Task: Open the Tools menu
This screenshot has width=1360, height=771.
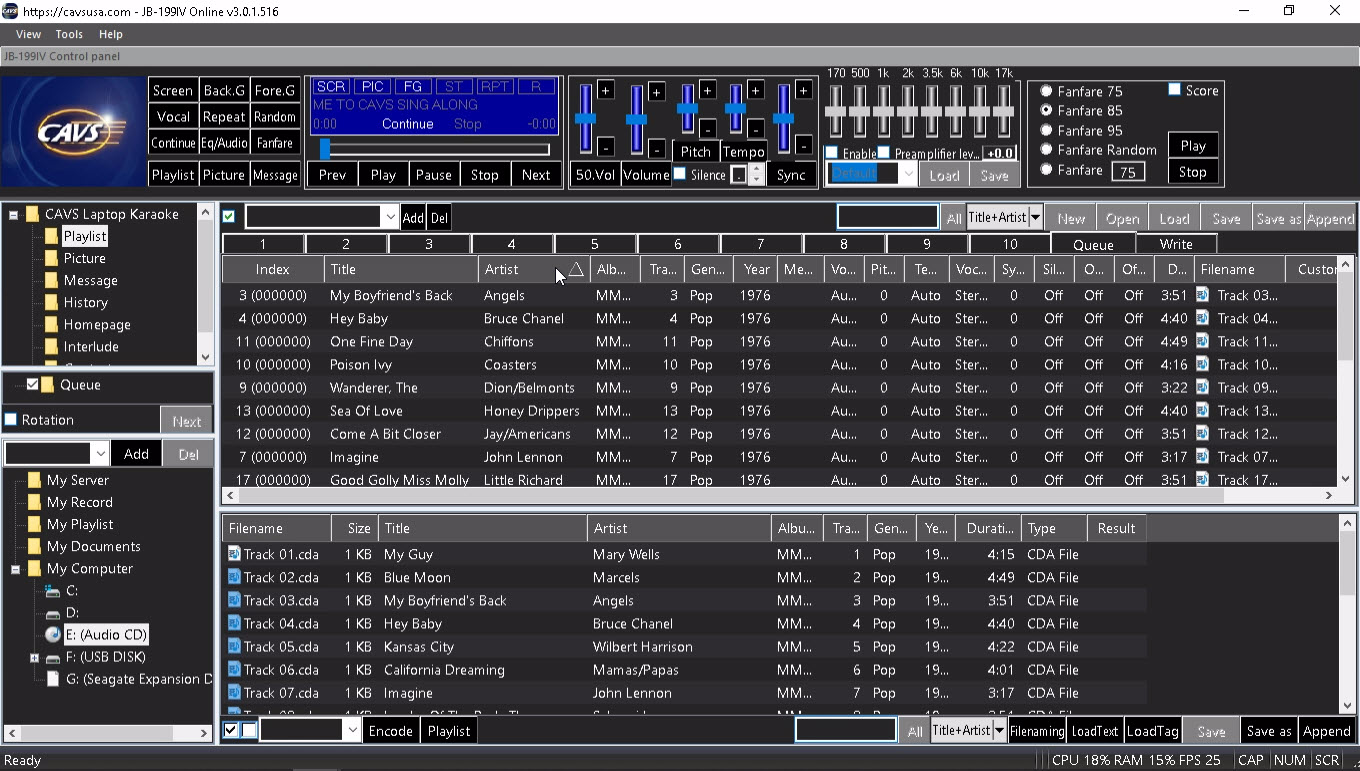Action: [x=69, y=34]
